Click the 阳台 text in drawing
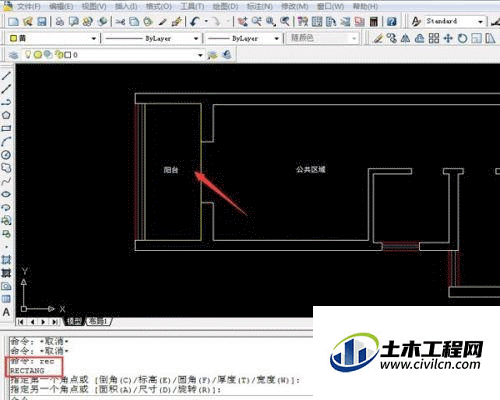 click(171, 170)
